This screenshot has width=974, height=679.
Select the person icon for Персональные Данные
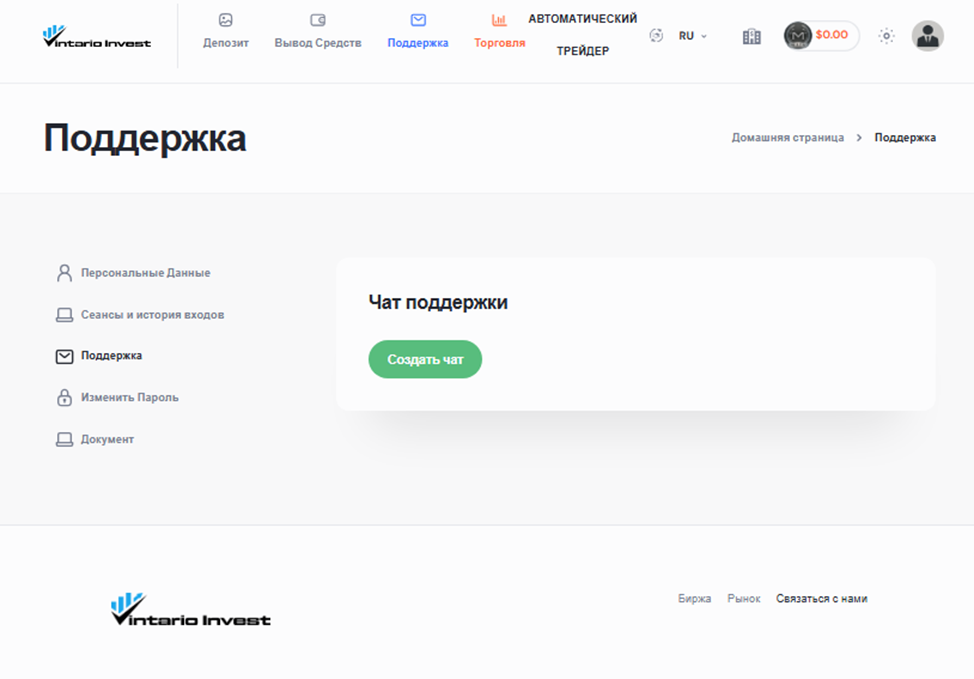coord(64,273)
